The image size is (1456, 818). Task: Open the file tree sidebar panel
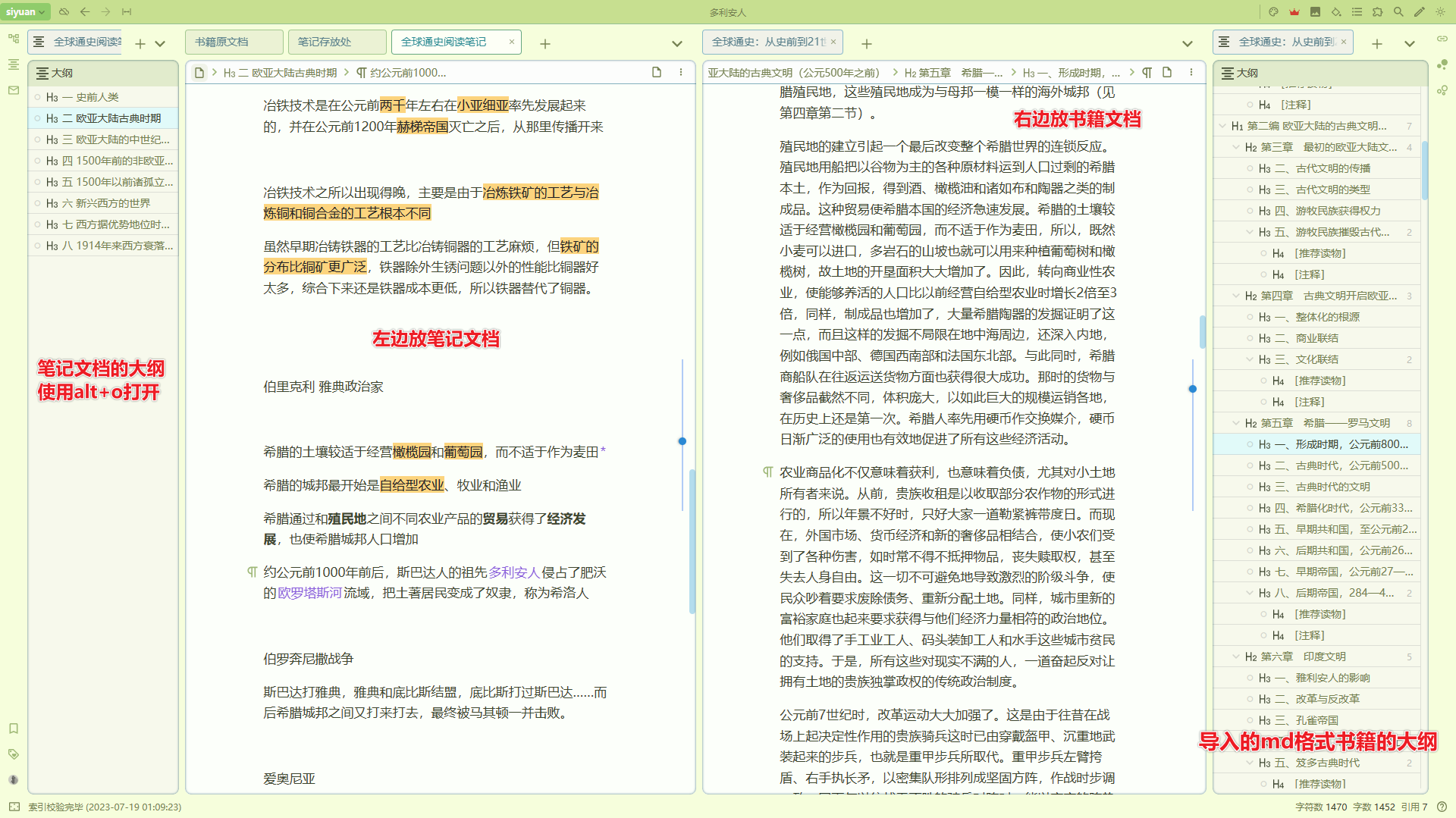point(14,39)
